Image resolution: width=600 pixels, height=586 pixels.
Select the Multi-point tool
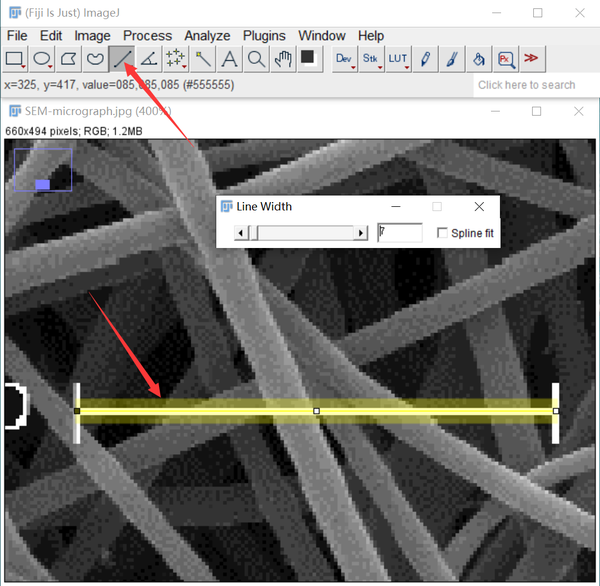tap(176, 59)
